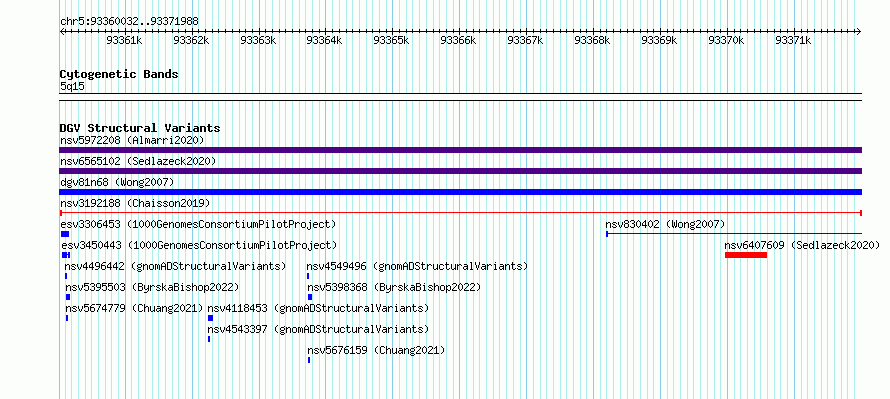890x399 pixels.
Task: Open esv3450443 1000GenomesConsortiumPilotProject label
Action: click(199, 245)
